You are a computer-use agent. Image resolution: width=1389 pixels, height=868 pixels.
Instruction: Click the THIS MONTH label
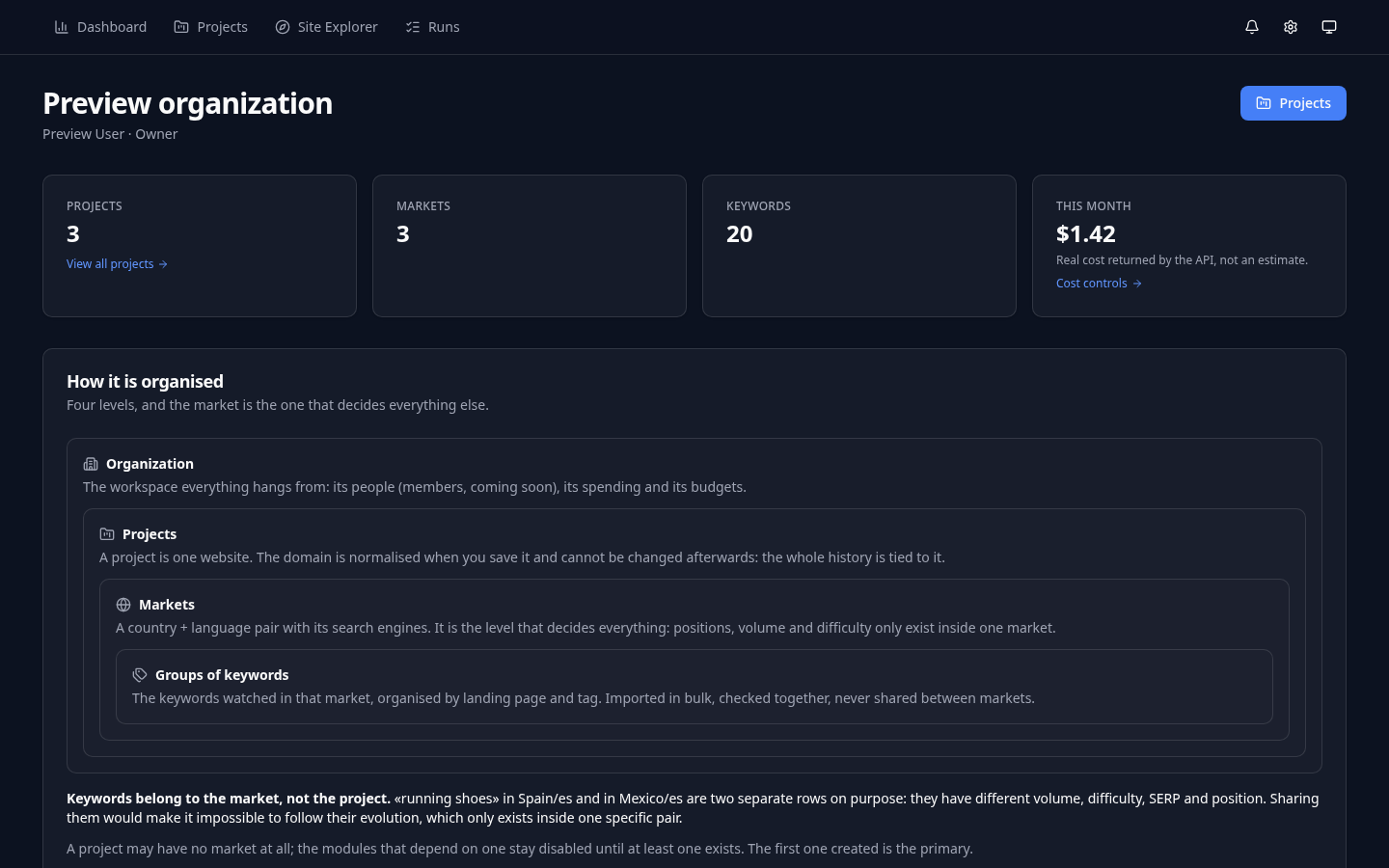[x=1093, y=206]
